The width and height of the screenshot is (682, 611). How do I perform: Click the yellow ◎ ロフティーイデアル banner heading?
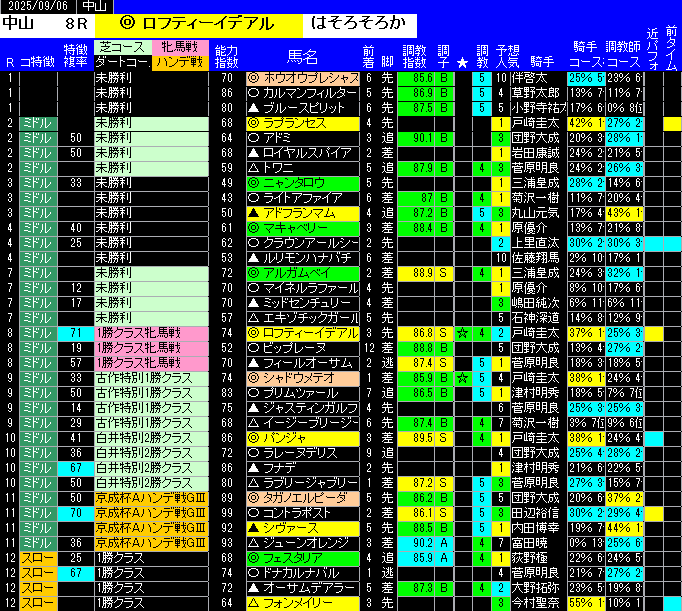pos(199,24)
